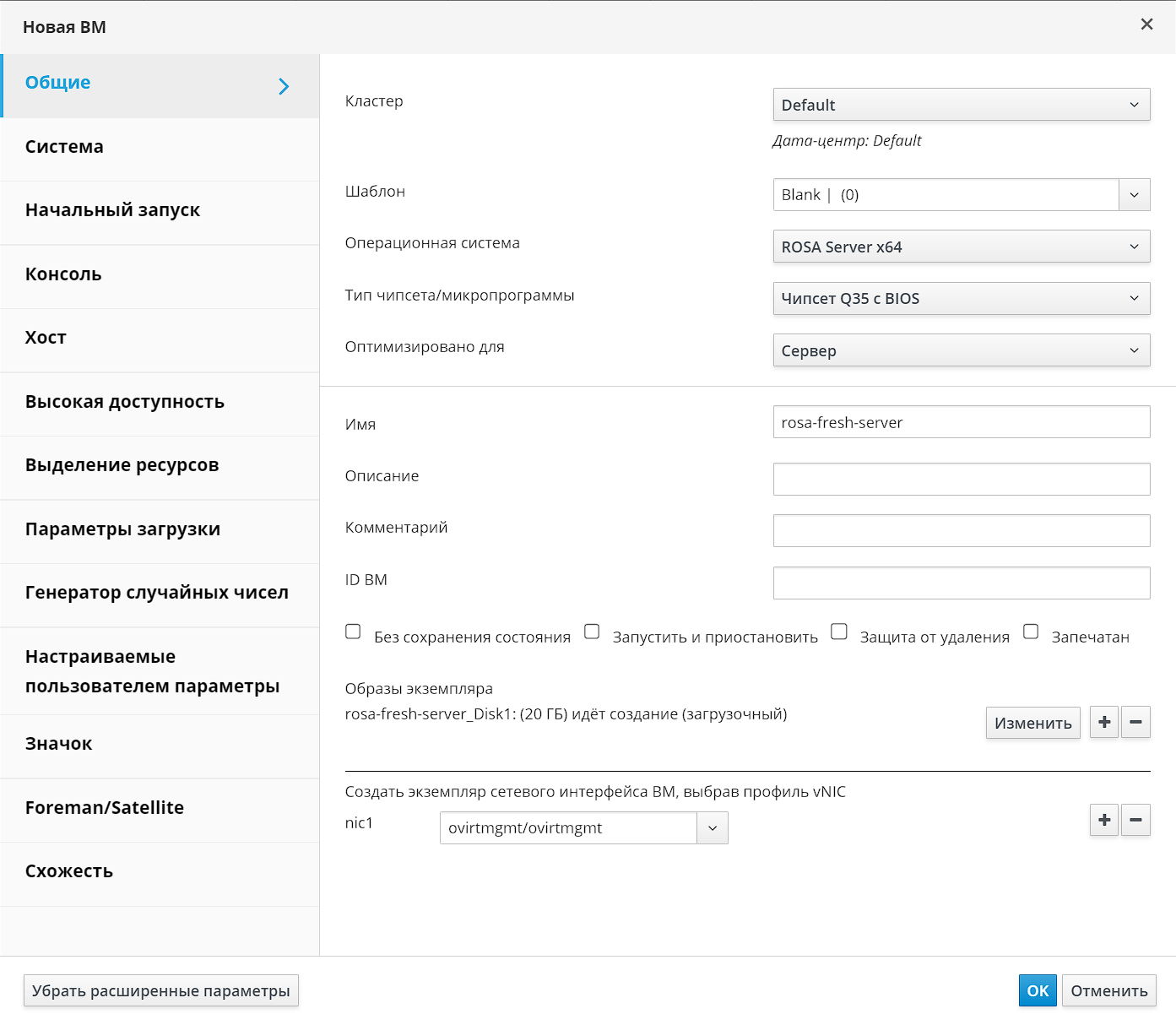This screenshot has height=1025, width=1176.
Task: Expand the Операционная система dropdown
Action: point(961,247)
